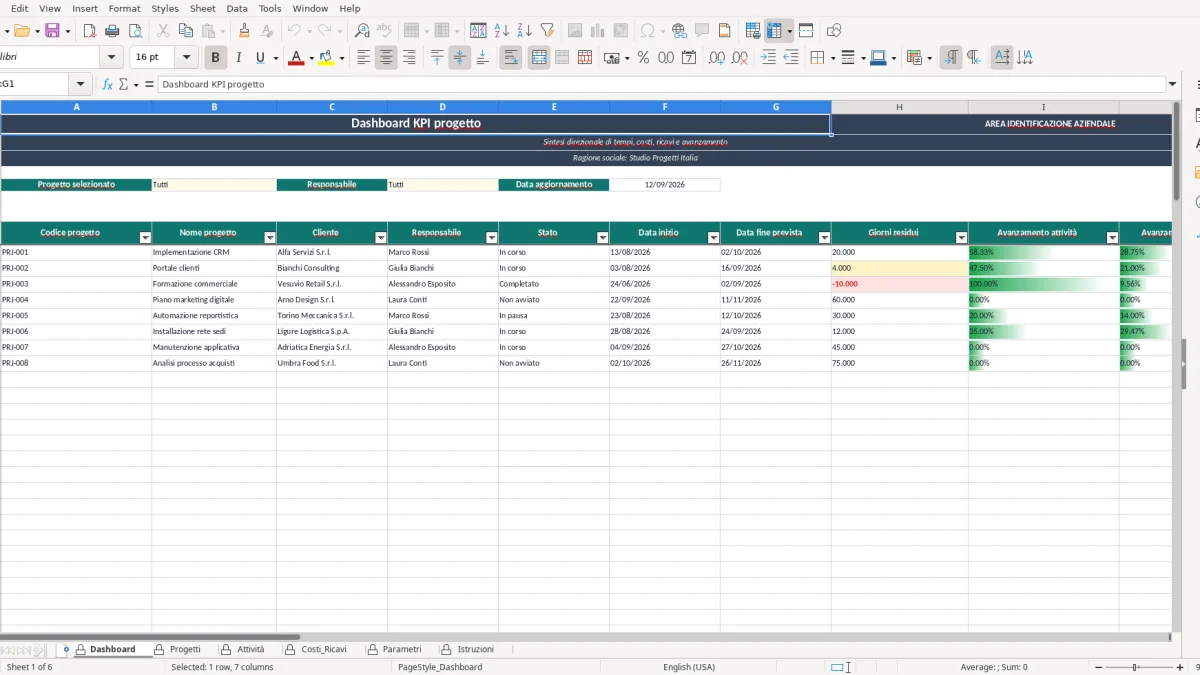Open the font size dropdown next to 16 pt
Screen dimensions: 1200x675
click(x=186, y=58)
